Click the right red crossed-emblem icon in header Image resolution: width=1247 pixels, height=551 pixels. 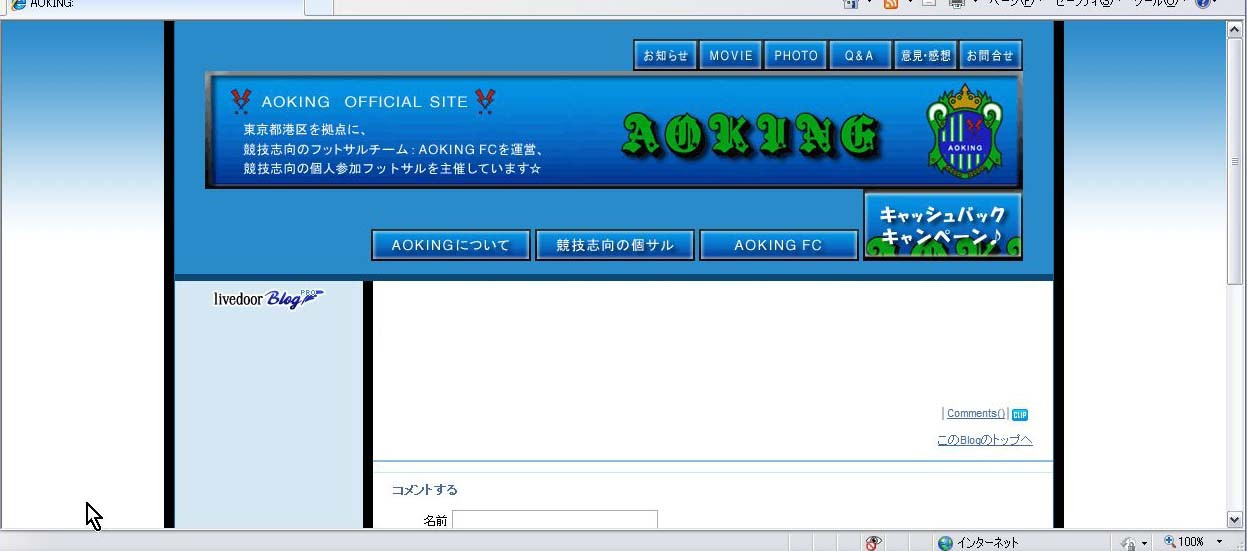click(x=485, y=100)
